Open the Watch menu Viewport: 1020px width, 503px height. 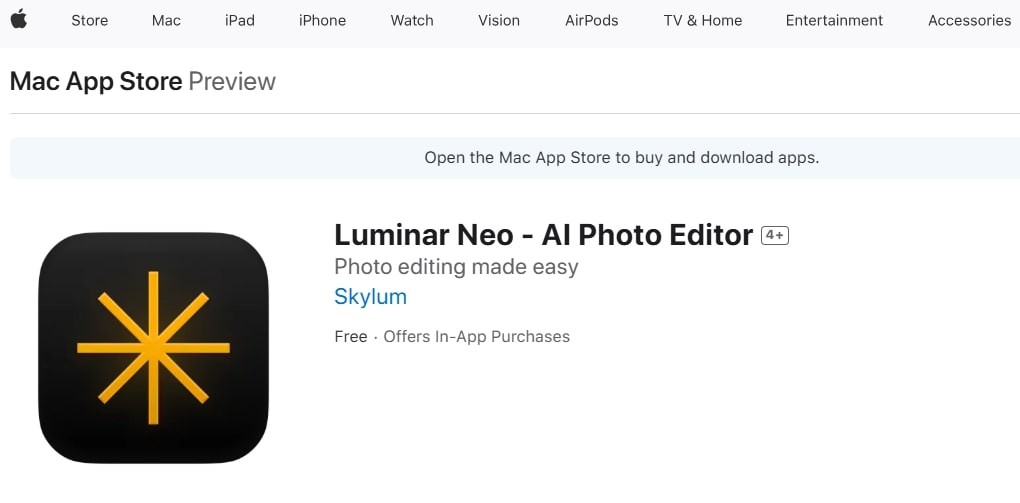pyautogui.click(x=412, y=20)
